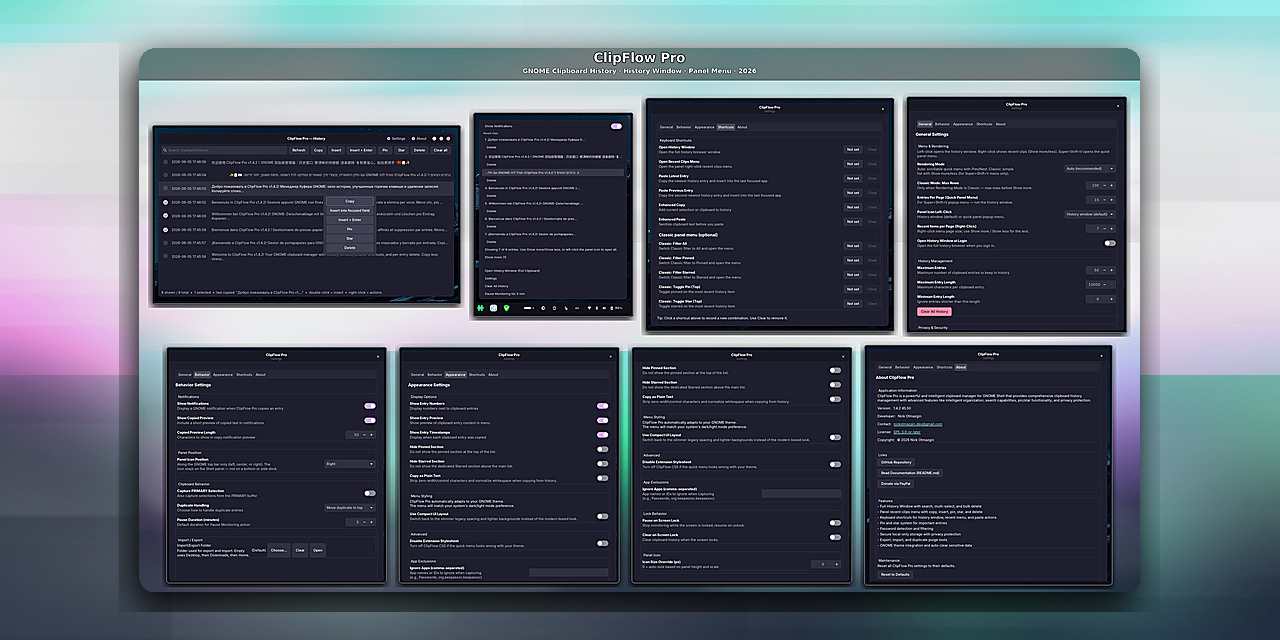The image size is (1280, 640).
Task: Click green shield icon in panel bar
Action: (506, 308)
